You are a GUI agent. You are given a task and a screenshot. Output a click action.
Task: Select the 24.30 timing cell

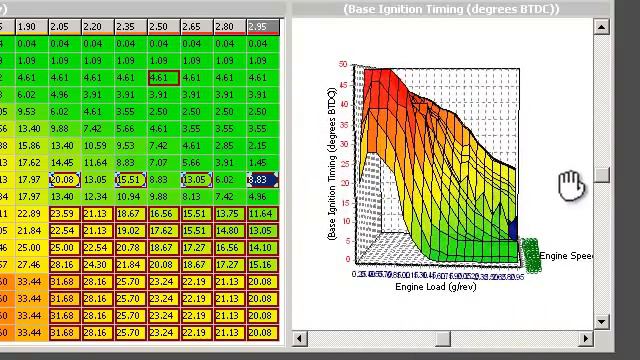98,265
